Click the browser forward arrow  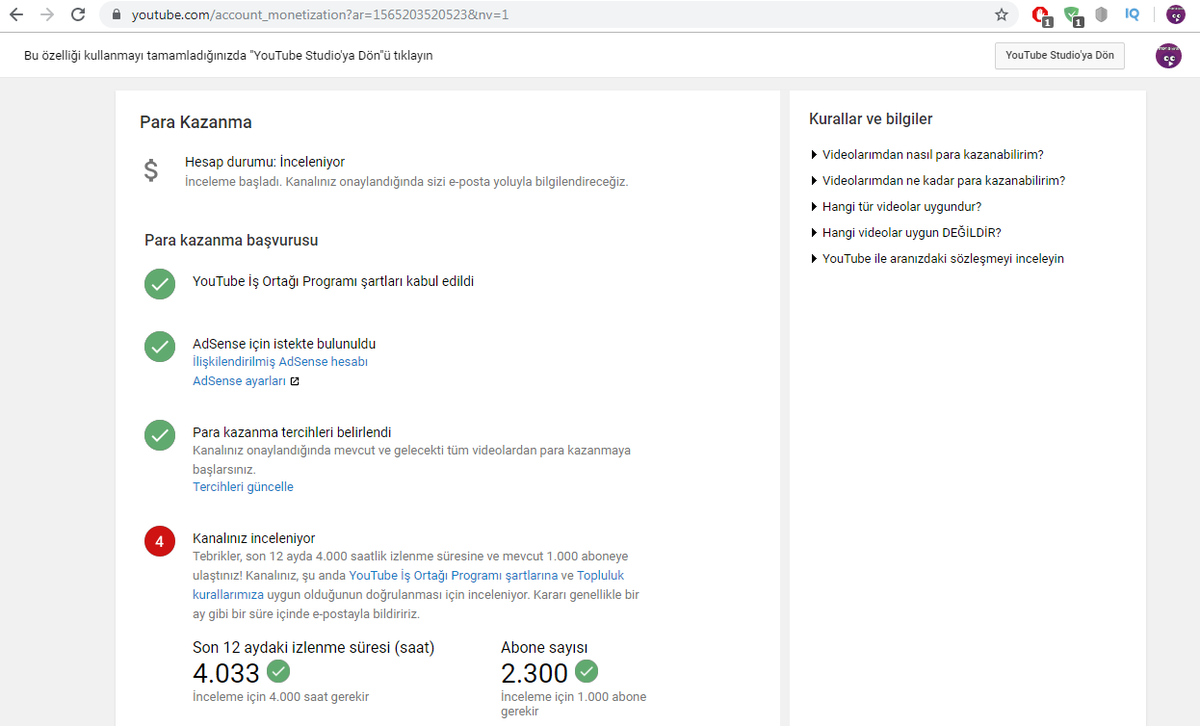[x=46, y=15]
